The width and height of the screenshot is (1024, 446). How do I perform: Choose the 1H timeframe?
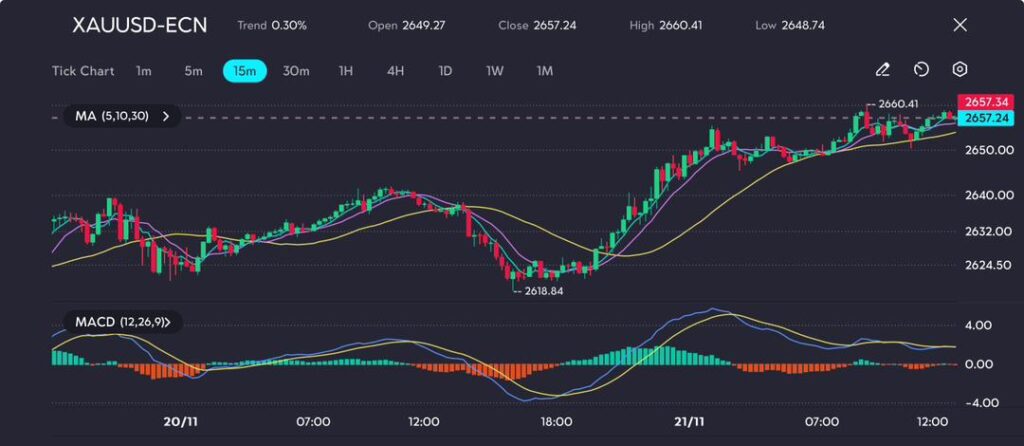(346, 71)
